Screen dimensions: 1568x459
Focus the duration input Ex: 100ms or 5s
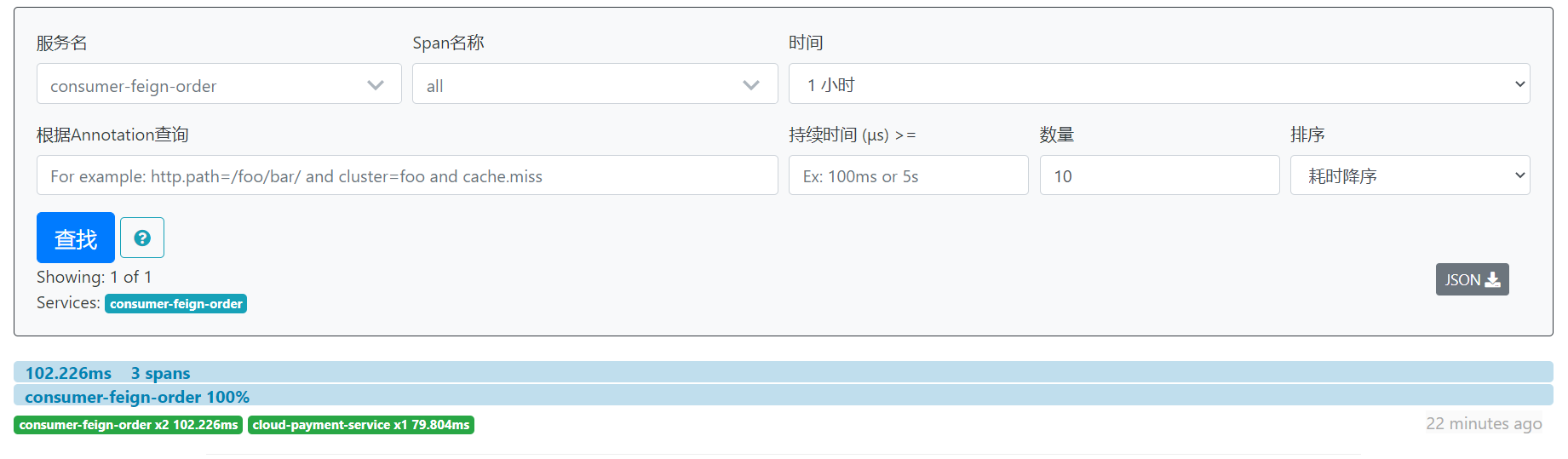pyautogui.click(x=908, y=175)
